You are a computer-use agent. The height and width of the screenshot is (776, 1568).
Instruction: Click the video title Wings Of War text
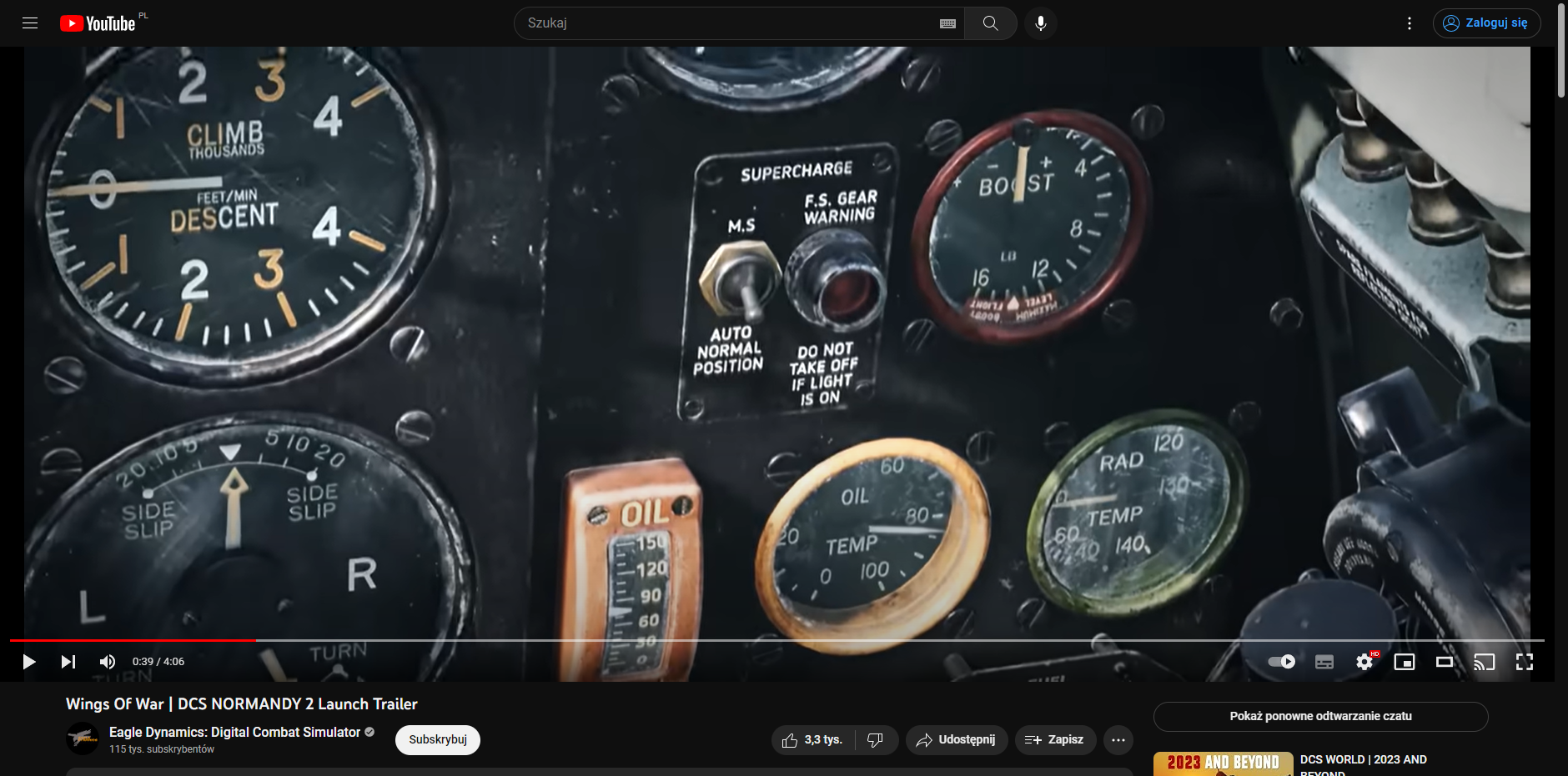point(242,704)
